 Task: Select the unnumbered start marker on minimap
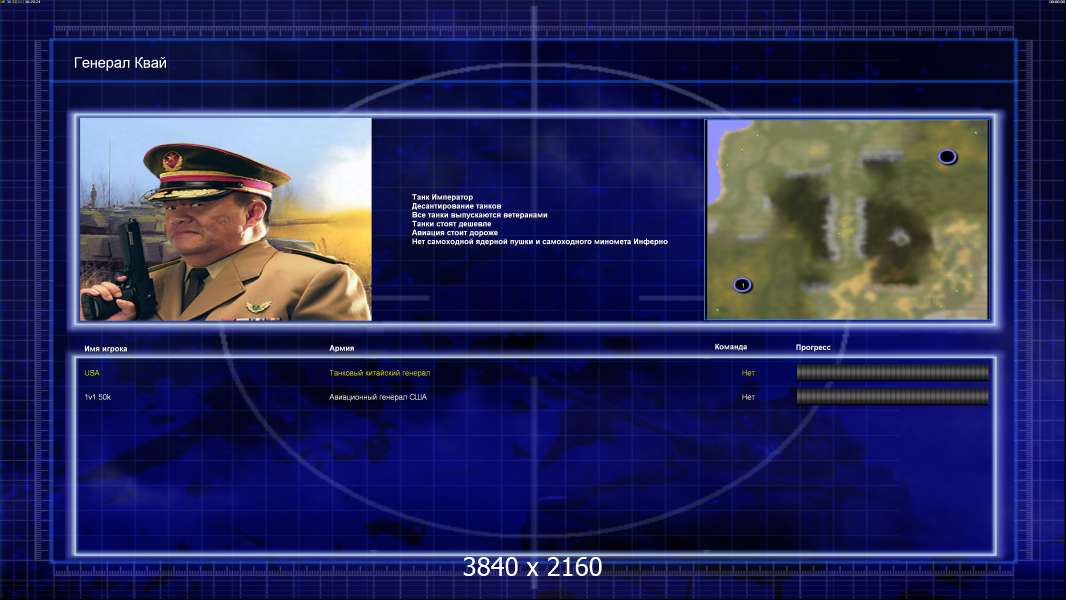(947, 157)
